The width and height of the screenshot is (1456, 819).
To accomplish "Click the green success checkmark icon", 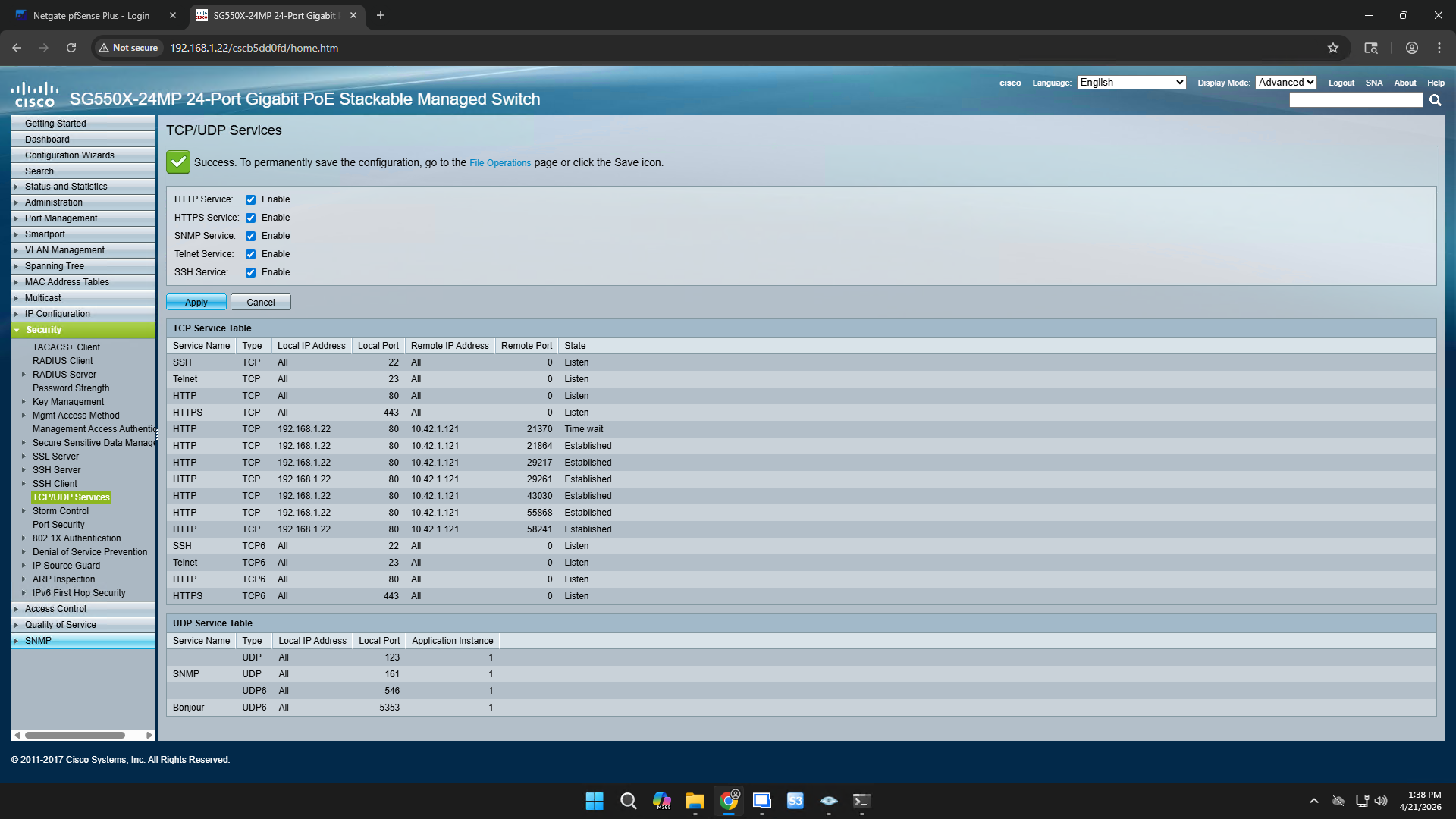I will pos(178,162).
